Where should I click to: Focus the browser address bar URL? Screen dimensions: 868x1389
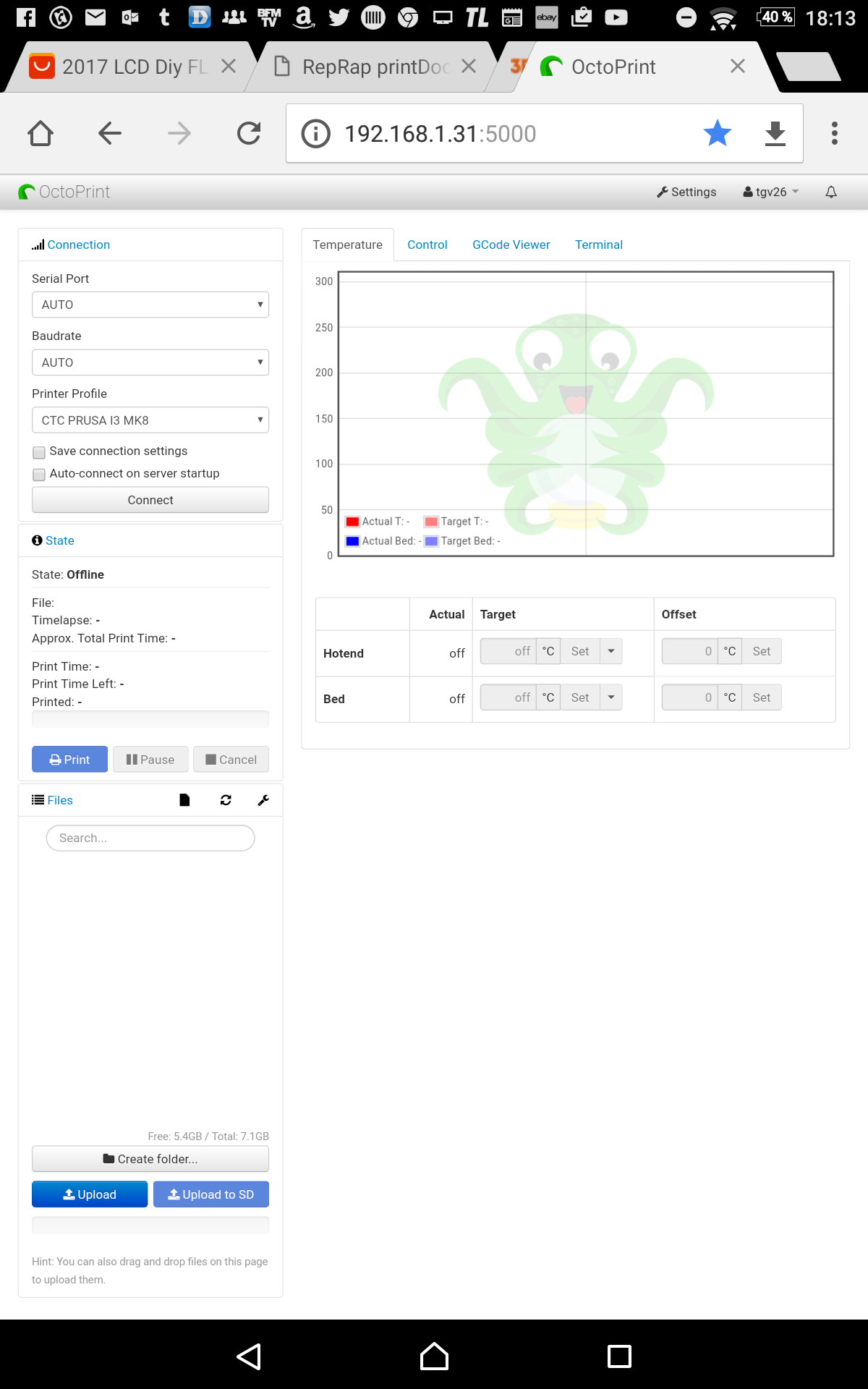click(x=441, y=134)
